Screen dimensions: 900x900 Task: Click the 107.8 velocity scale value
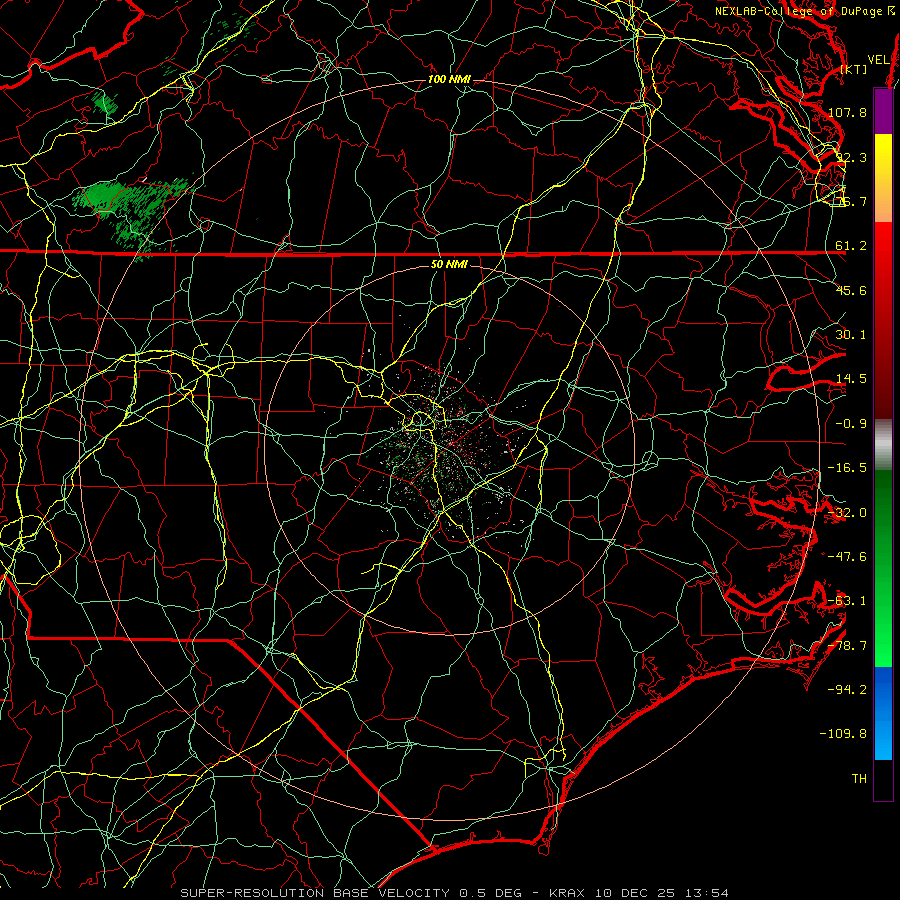click(x=848, y=112)
